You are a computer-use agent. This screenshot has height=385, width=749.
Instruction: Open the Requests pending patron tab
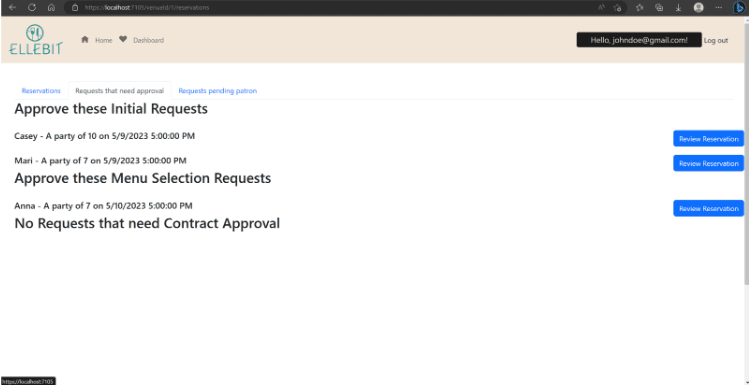coord(217,91)
